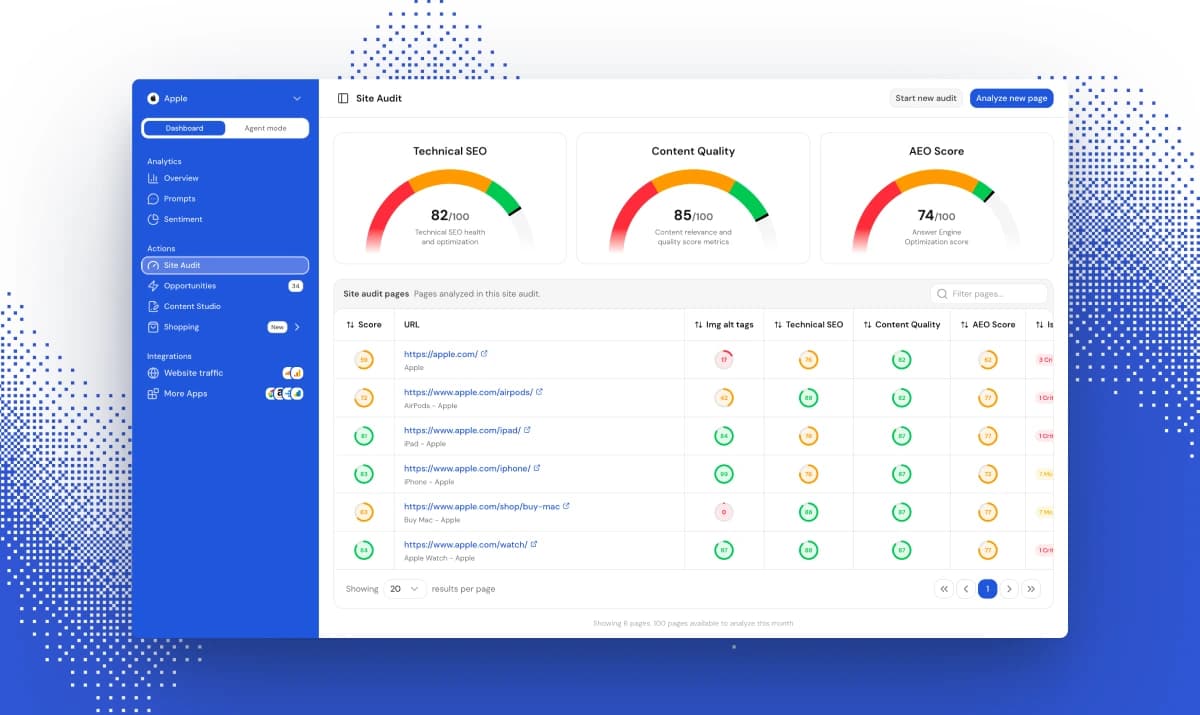Open external link icon beside the watch URL
The width and height of the screenshot is (1200, 715).
pyautogui.click(x=534, y=543)
